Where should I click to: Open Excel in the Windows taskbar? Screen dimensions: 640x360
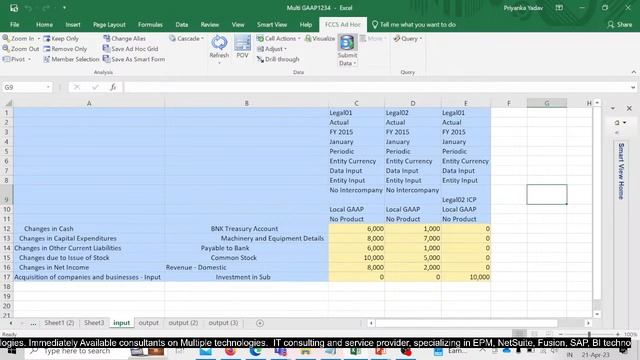point(356,351)
